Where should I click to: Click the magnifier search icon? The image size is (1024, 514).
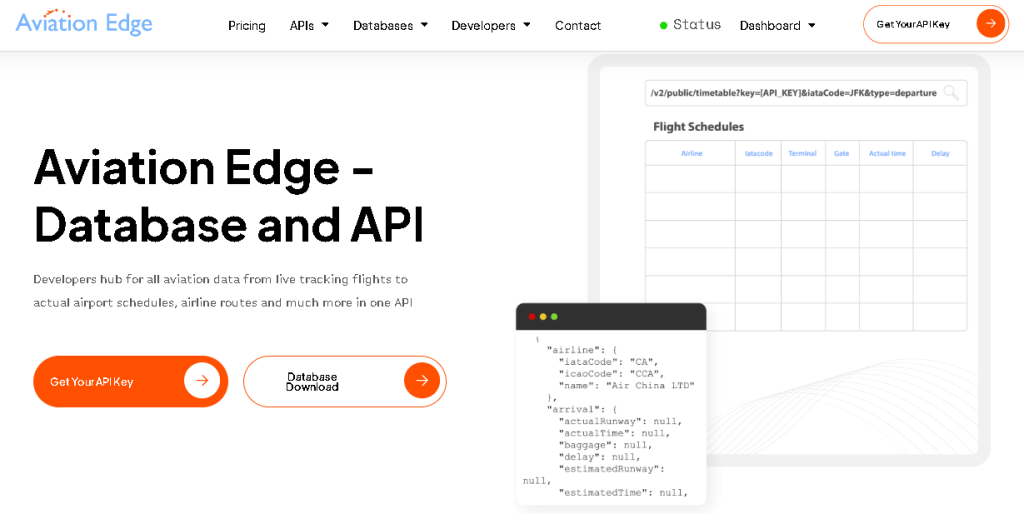point(952,93)
